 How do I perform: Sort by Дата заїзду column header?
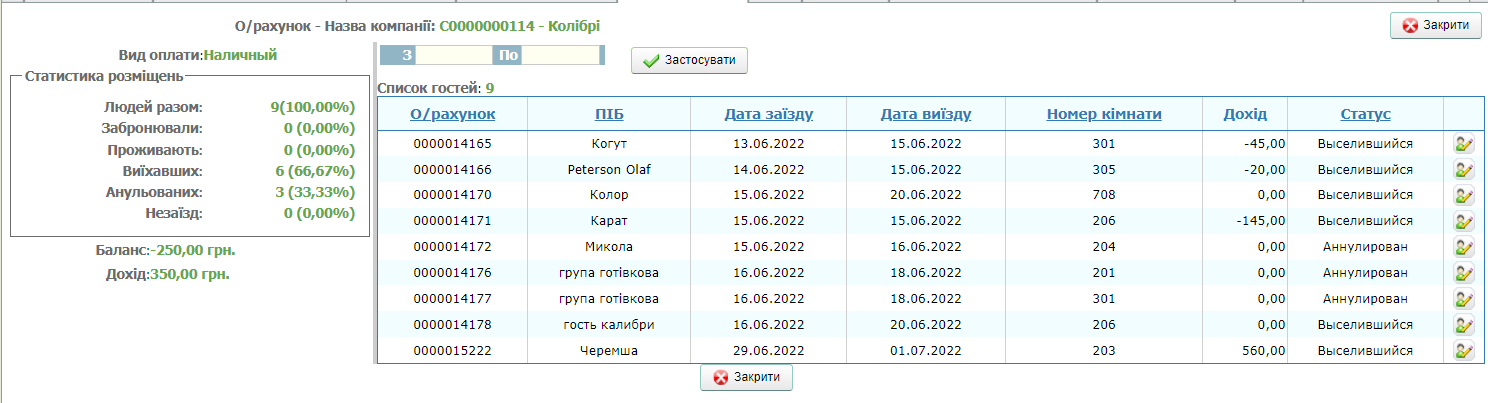coord(768,114)
